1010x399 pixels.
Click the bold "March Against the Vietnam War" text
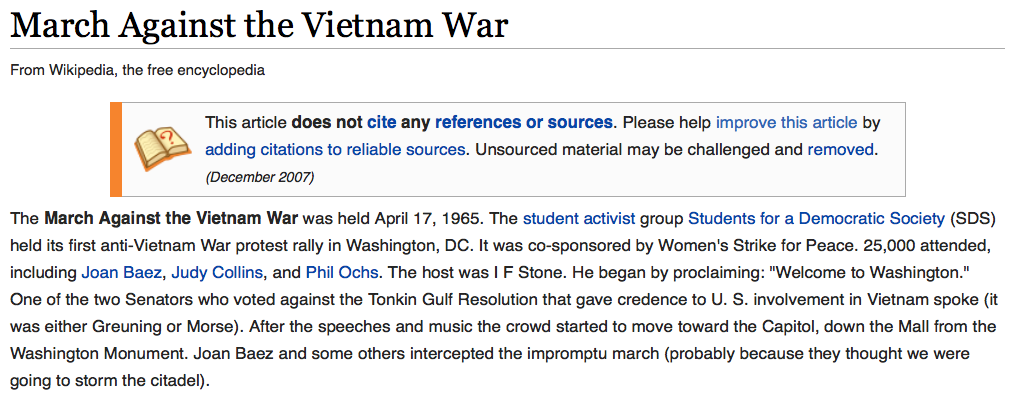171,218
